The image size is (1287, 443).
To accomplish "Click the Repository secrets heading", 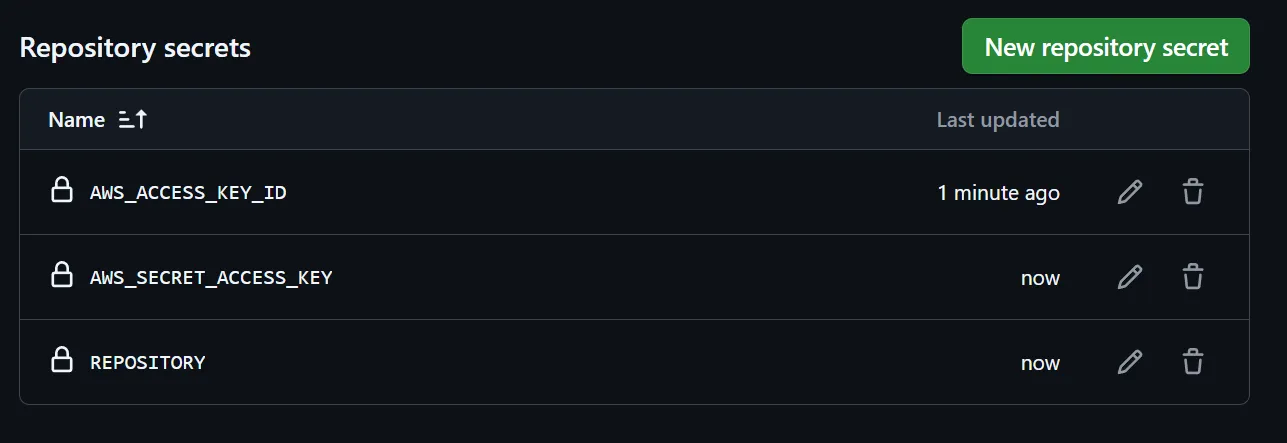I will coord(135,47).
